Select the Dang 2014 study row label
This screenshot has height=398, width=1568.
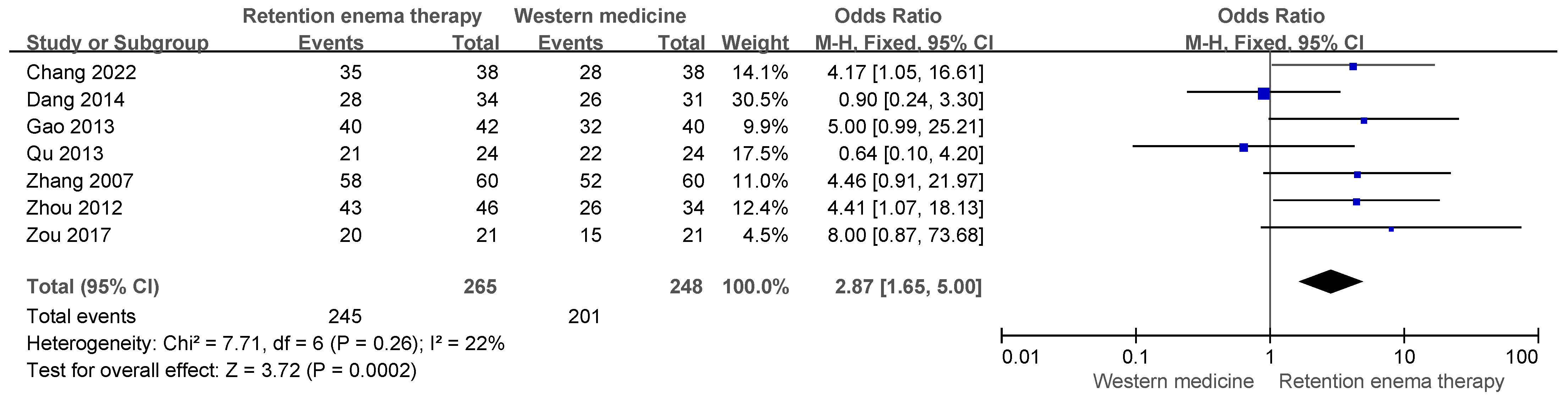point(76,100)
